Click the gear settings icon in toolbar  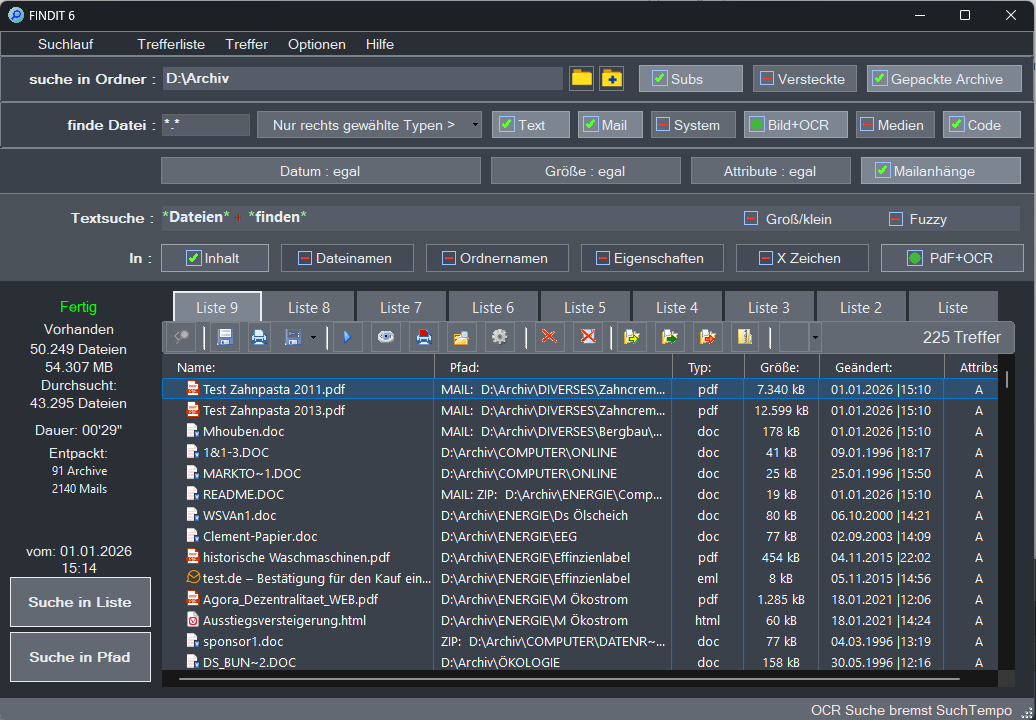click(499, 337)
